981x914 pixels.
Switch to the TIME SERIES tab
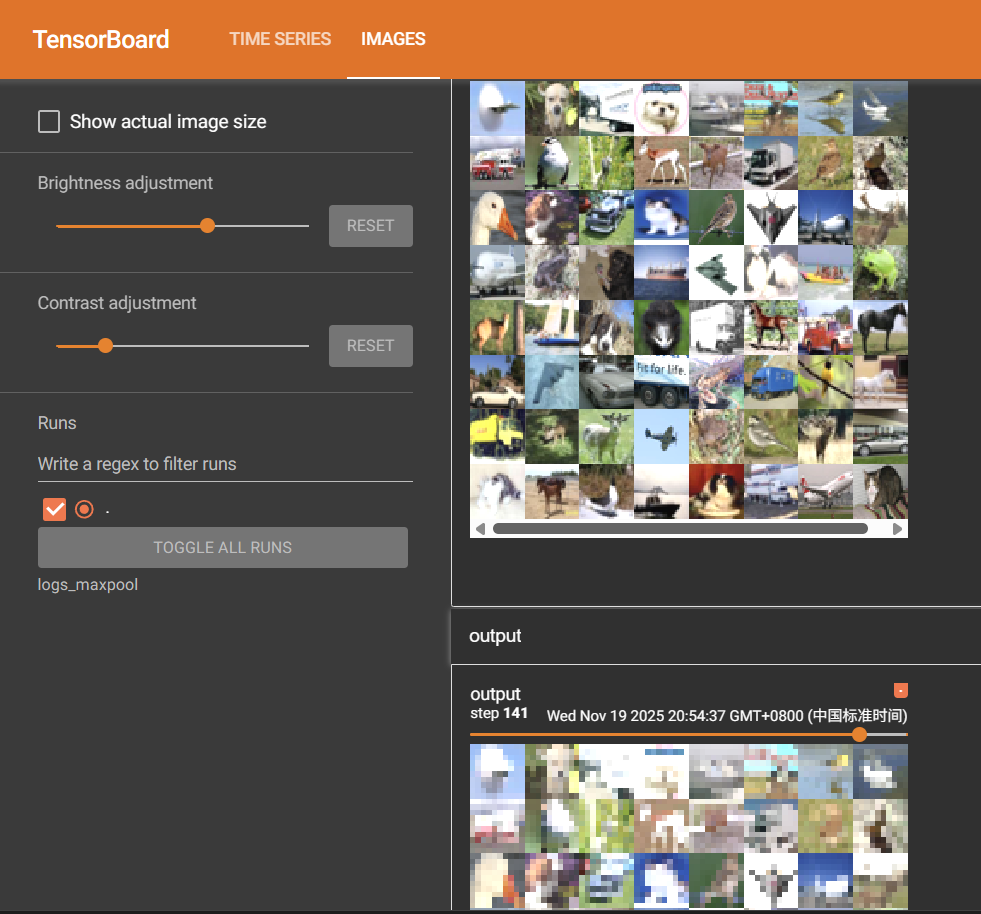280,39
